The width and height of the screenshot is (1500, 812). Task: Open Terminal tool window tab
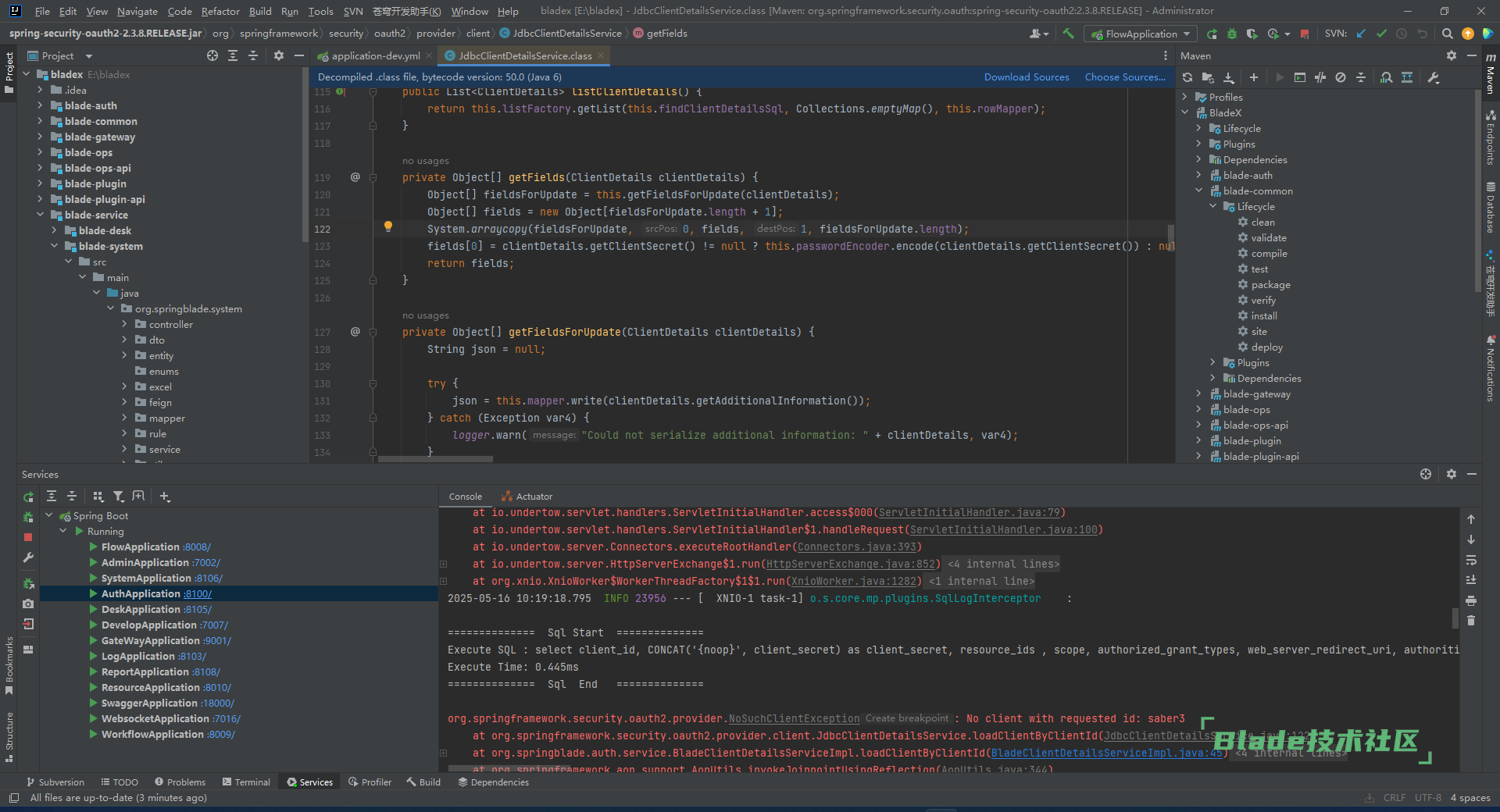pos(246,782)
